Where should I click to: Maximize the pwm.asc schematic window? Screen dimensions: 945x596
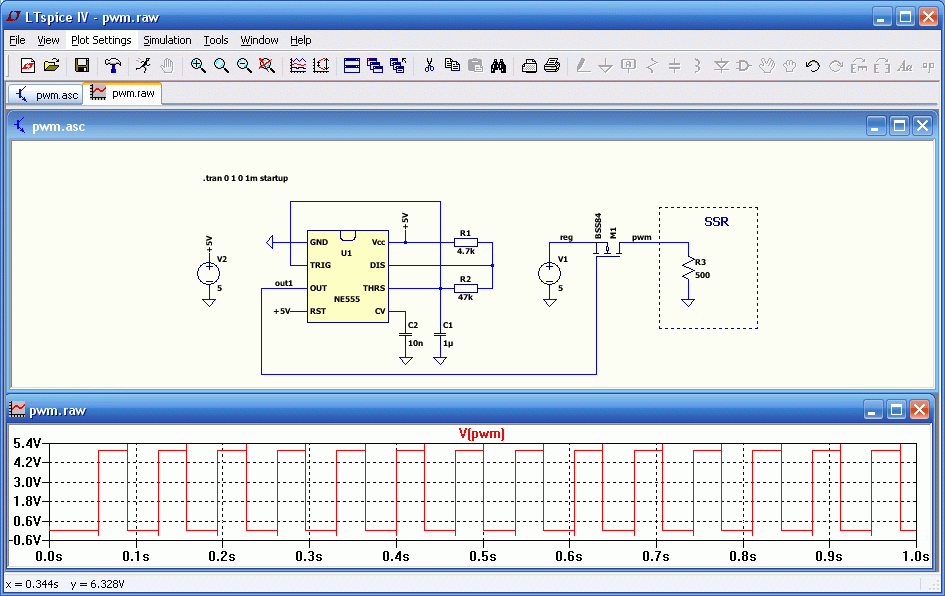899,126
